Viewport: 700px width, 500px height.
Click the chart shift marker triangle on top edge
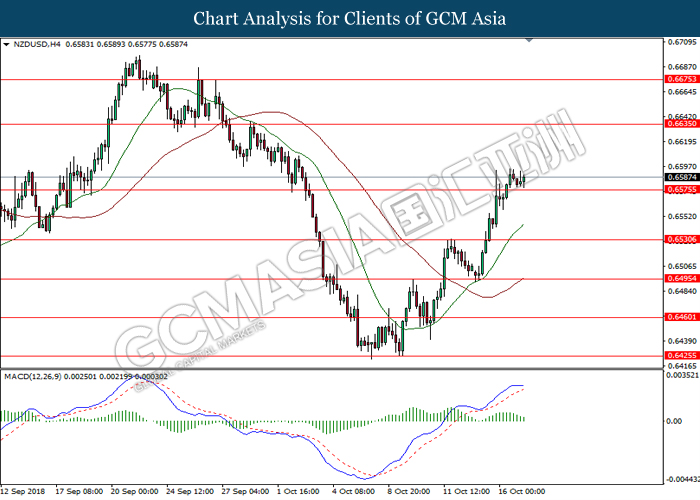[529, 41]
